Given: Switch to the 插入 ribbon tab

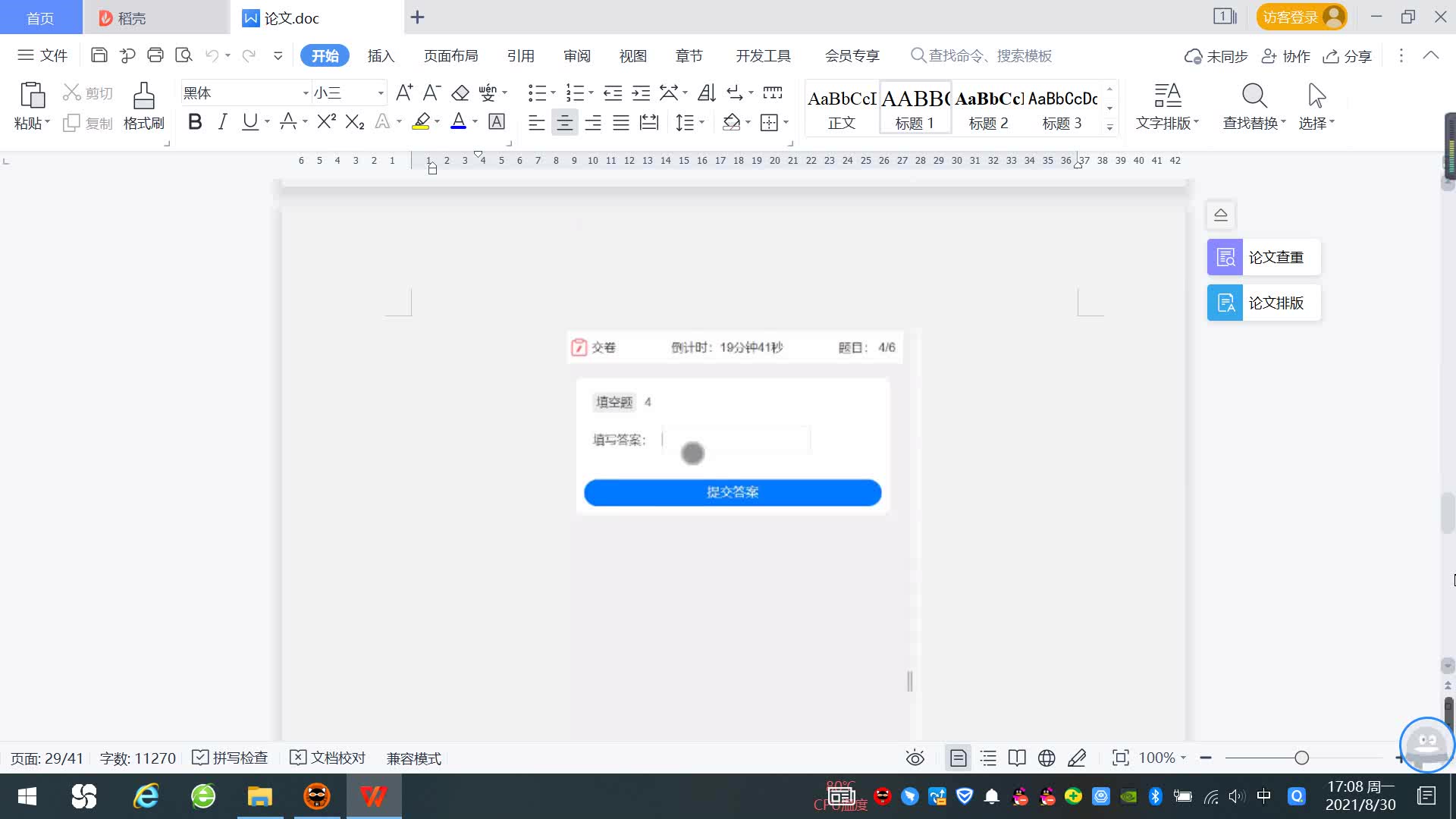Looking at the screenshot, I should coord(381,56).
